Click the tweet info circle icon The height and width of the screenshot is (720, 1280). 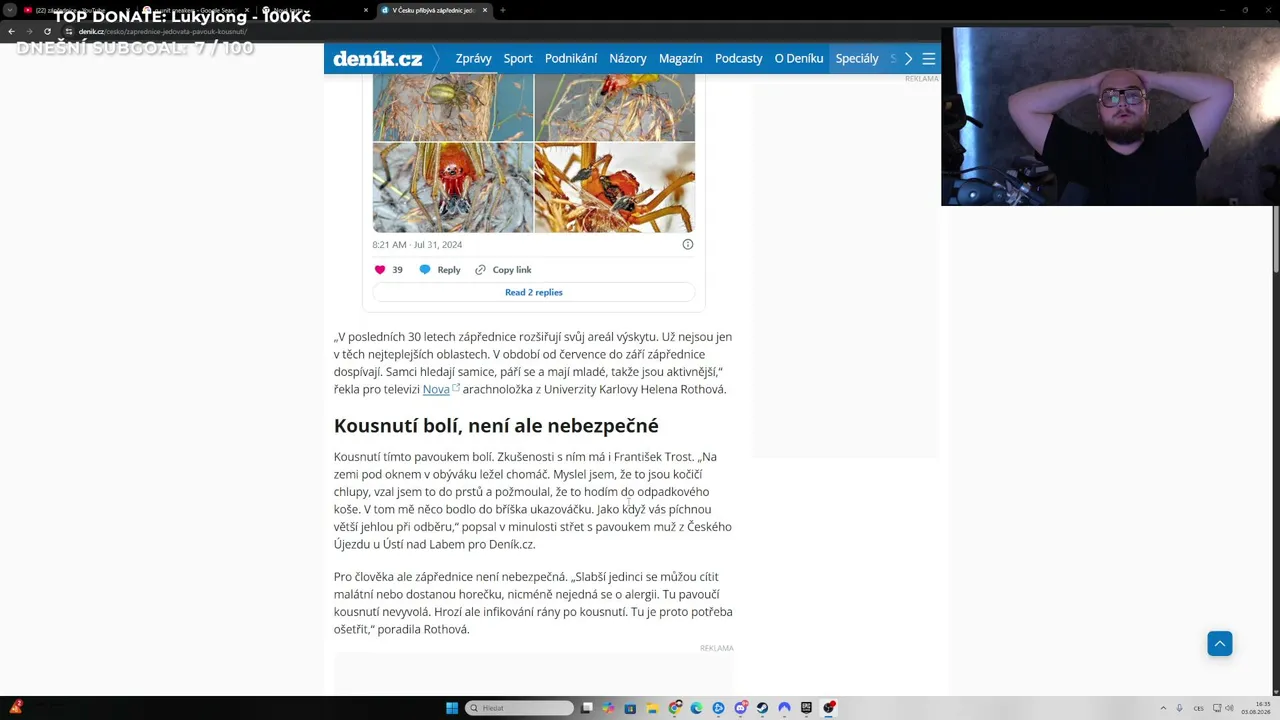point(687,244)
